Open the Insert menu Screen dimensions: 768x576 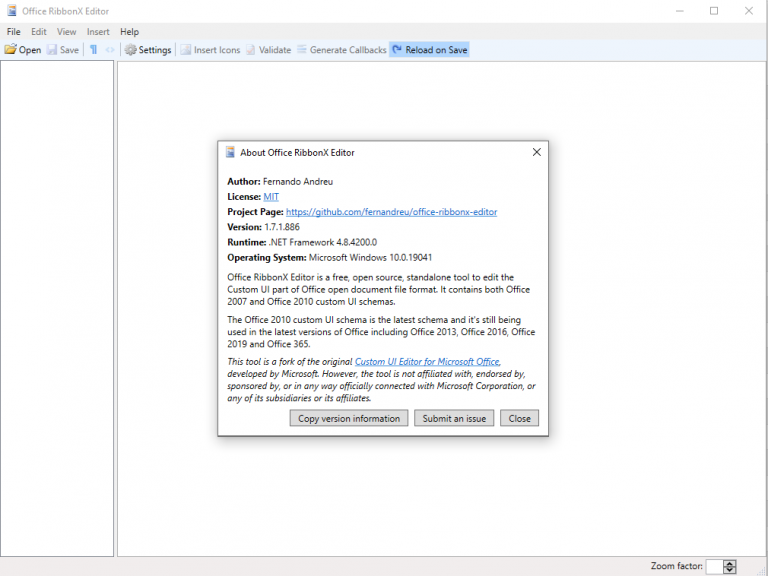point(98,32)
